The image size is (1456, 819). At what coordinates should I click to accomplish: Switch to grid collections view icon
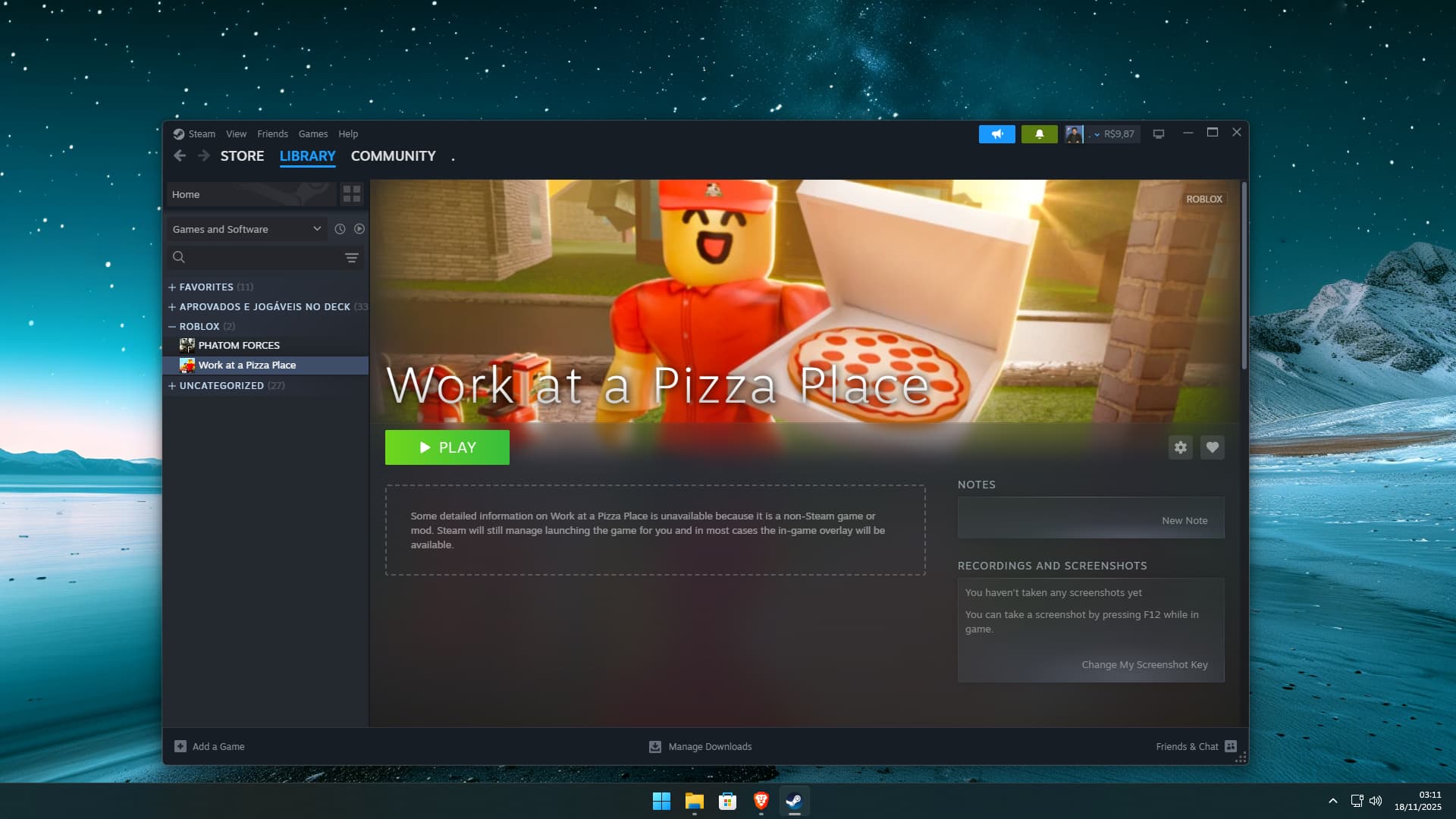(352, 194)
